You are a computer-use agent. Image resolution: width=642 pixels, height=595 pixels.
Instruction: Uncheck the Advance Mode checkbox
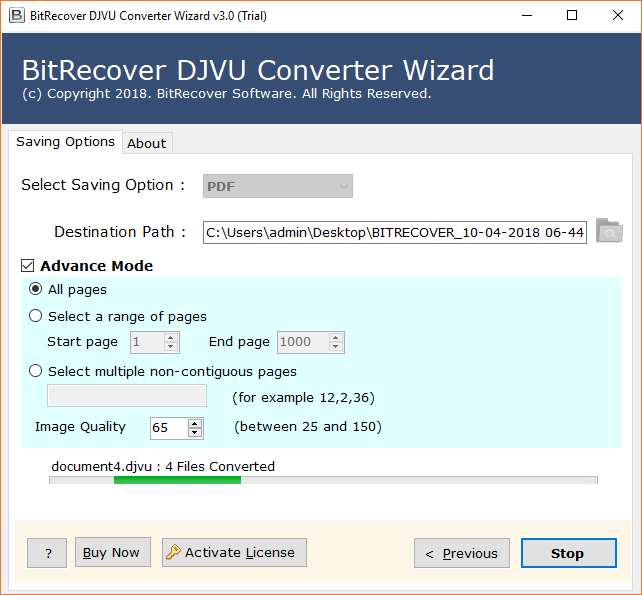pos(27,266)
